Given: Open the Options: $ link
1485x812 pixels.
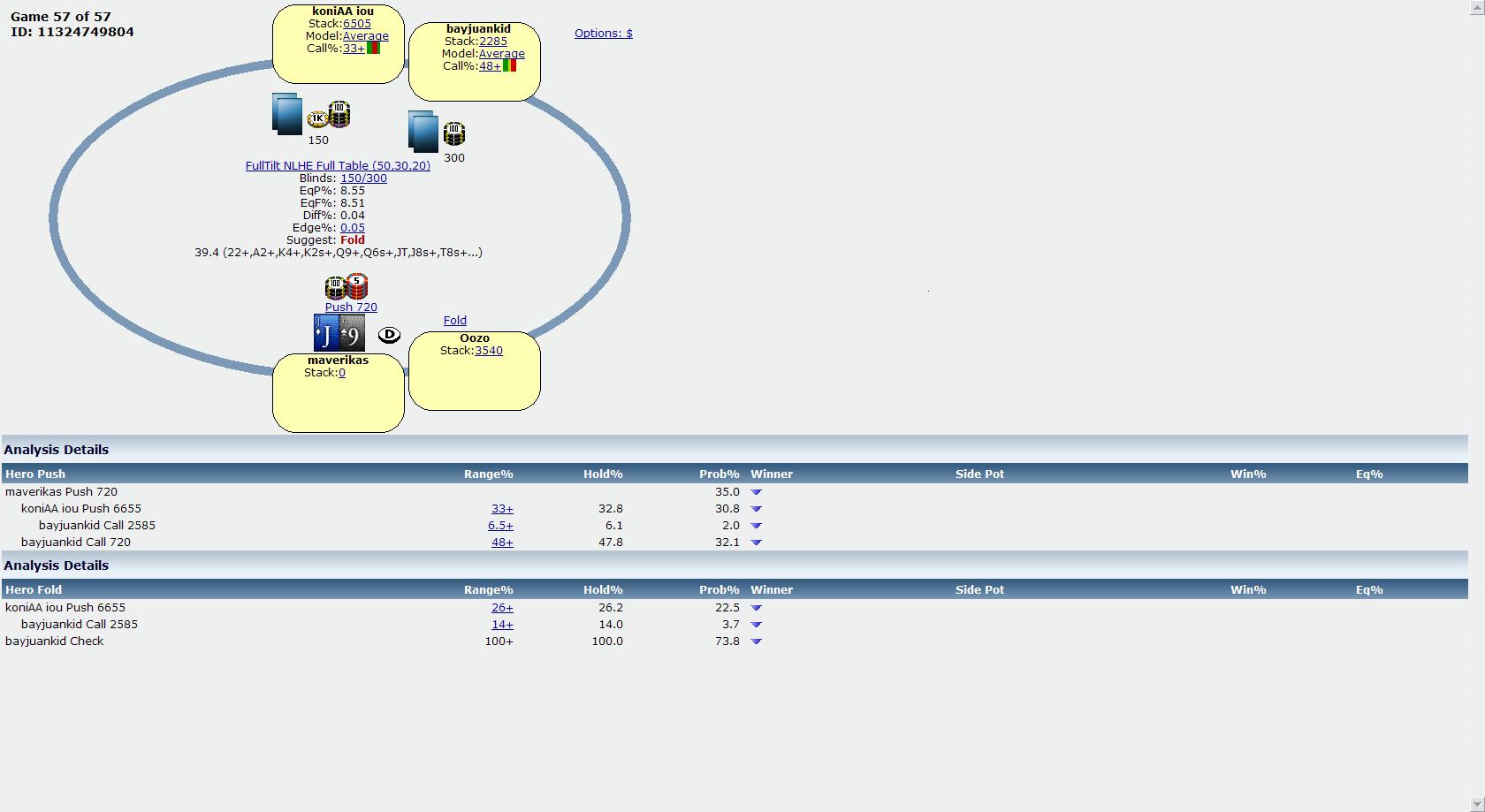Looking at the screenshot, I should [x=603, y=34].
